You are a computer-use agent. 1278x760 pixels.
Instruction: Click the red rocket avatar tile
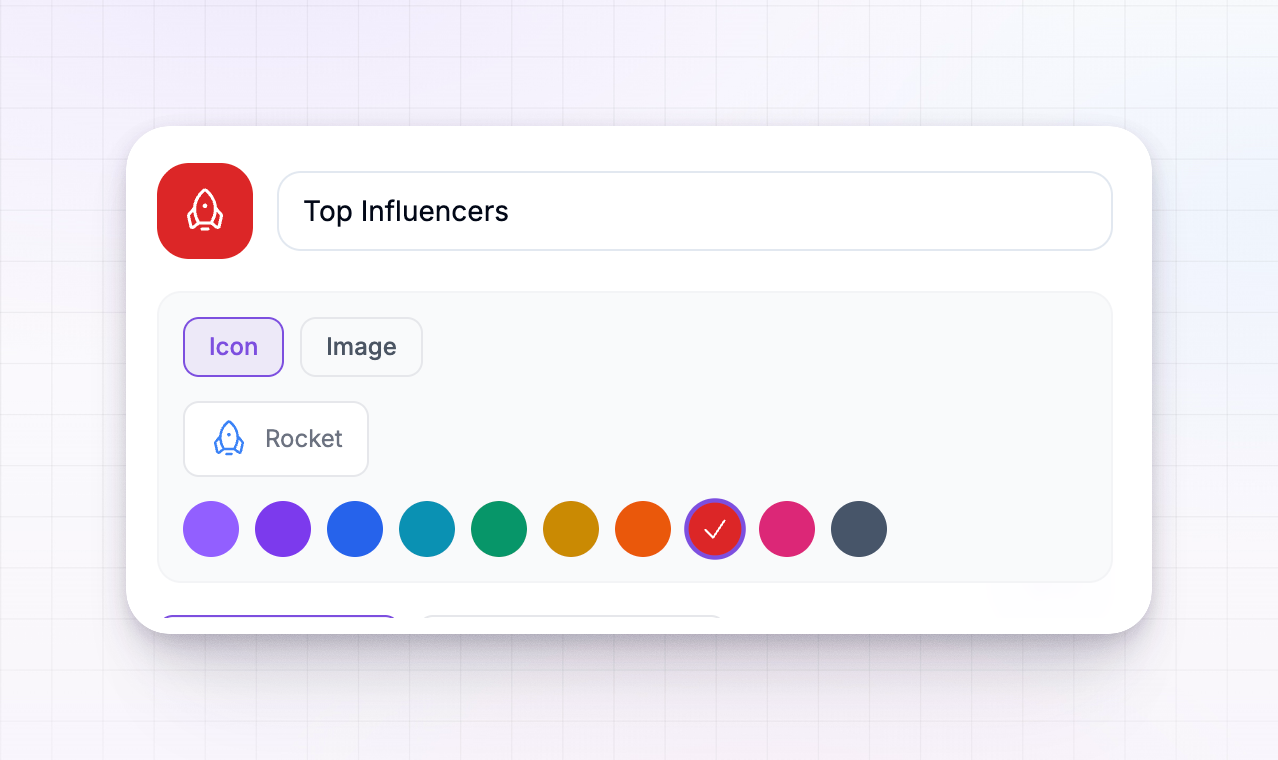tap(205, 211)
